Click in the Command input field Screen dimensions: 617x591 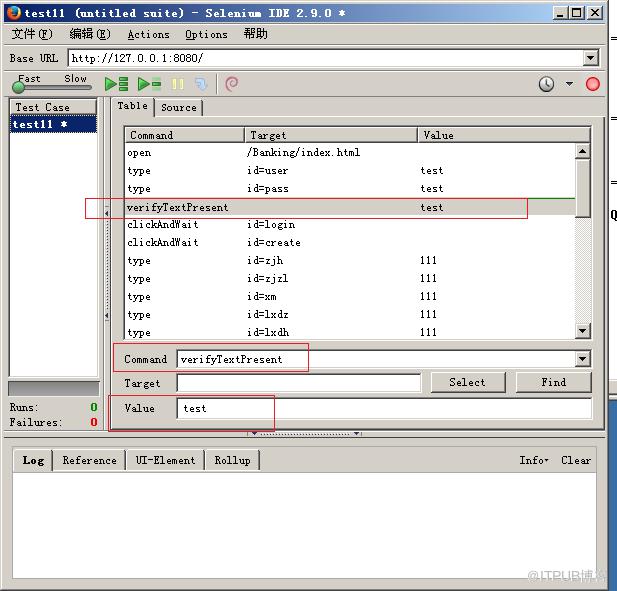[x=376, y=359]
